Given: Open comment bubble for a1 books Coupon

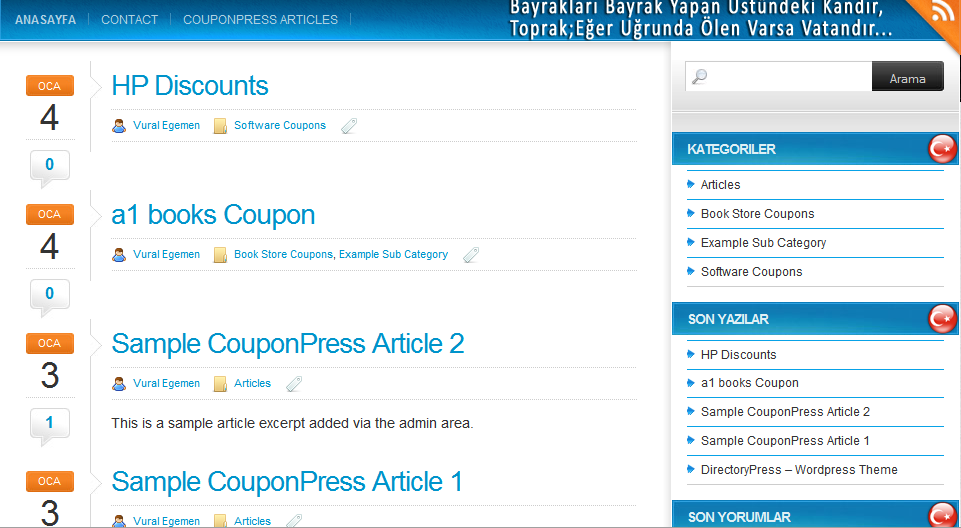Looking at the screenshot, I should point(50,298).
